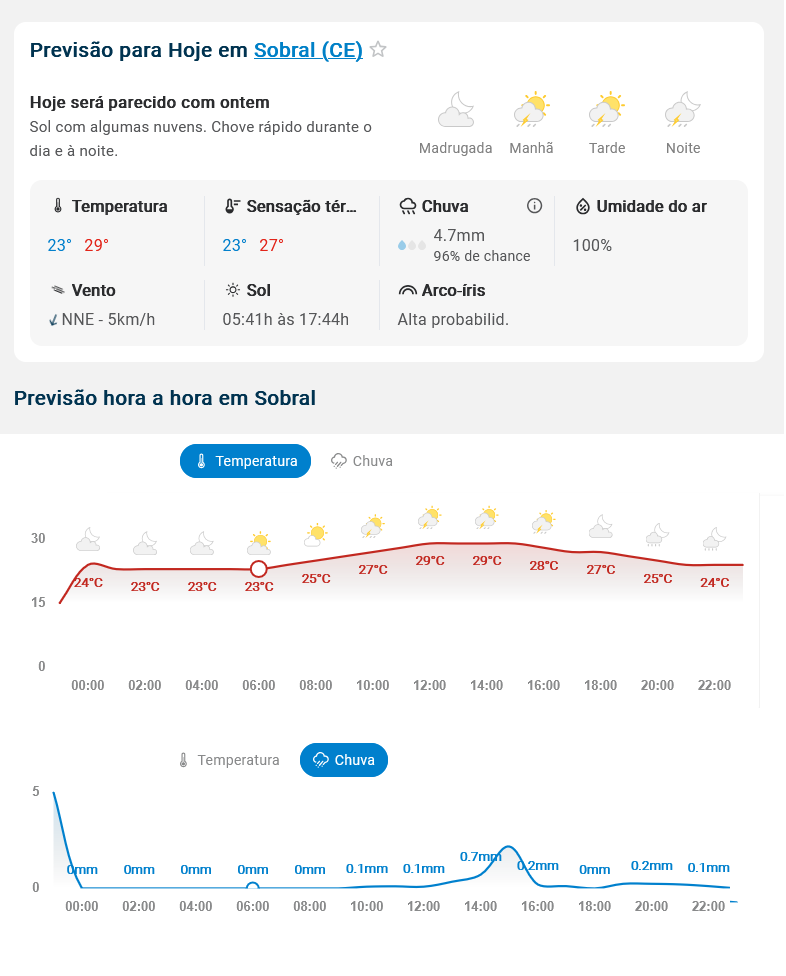Click the 06:00 marker on the temperature curve

tap(259, 569)
